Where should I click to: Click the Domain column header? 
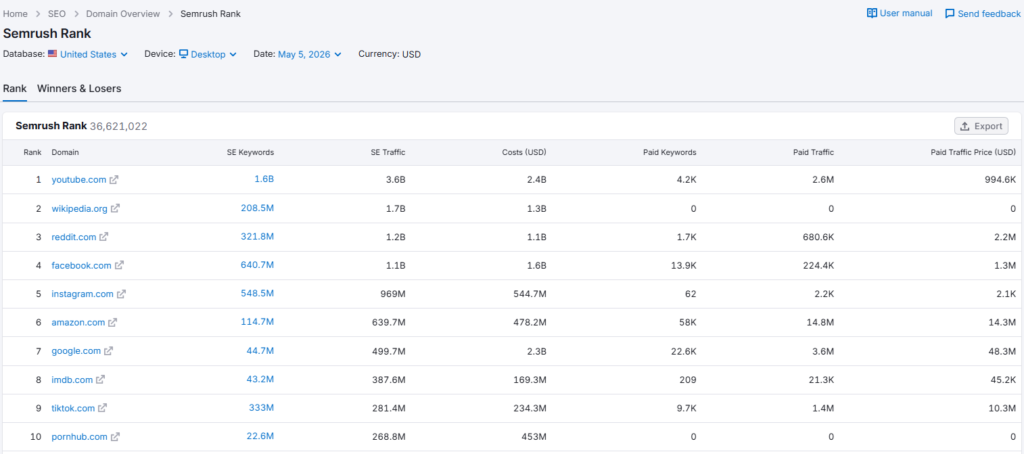coord(65,152)
